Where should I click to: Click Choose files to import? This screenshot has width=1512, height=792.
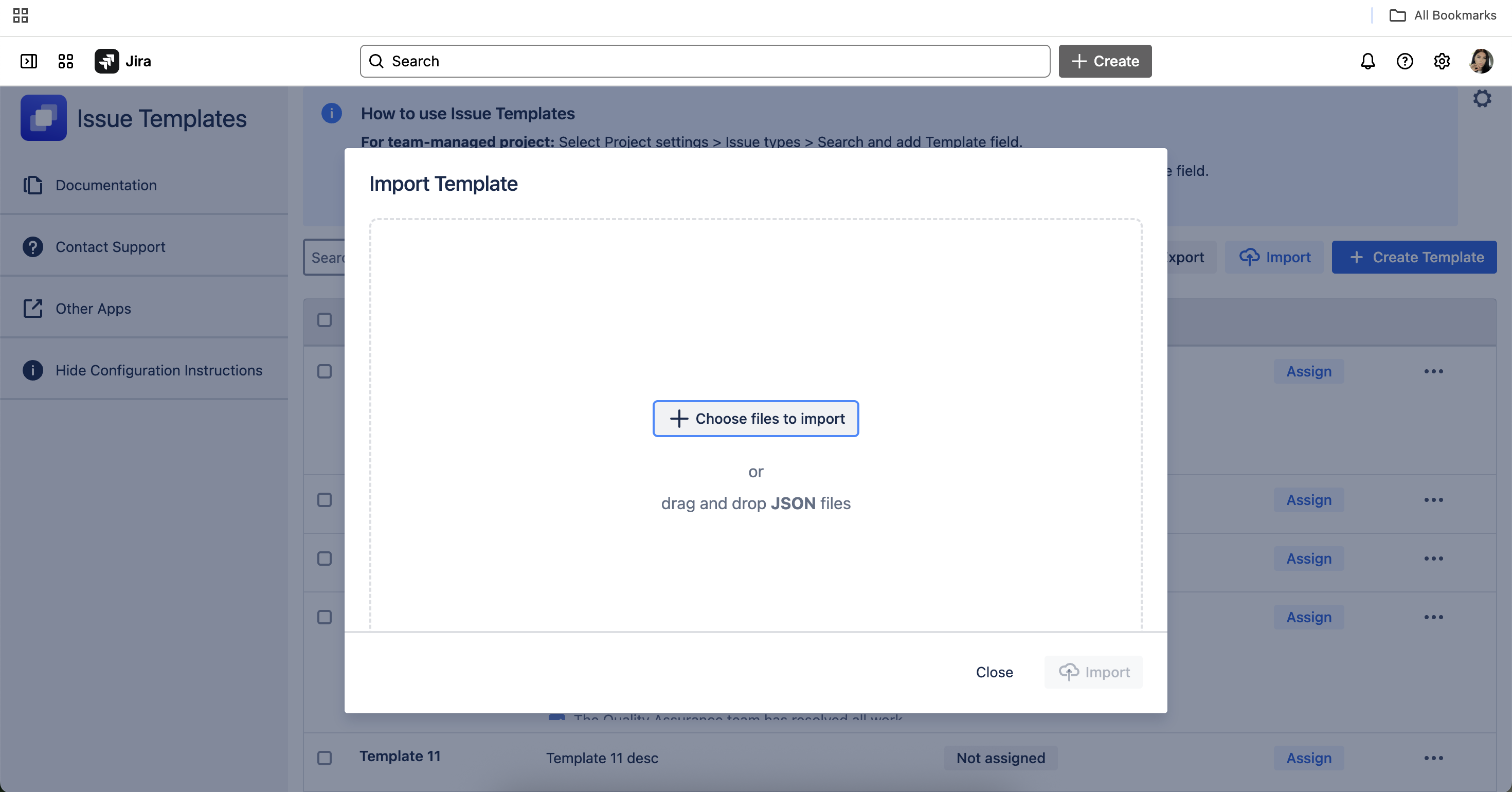coord(755,419)
